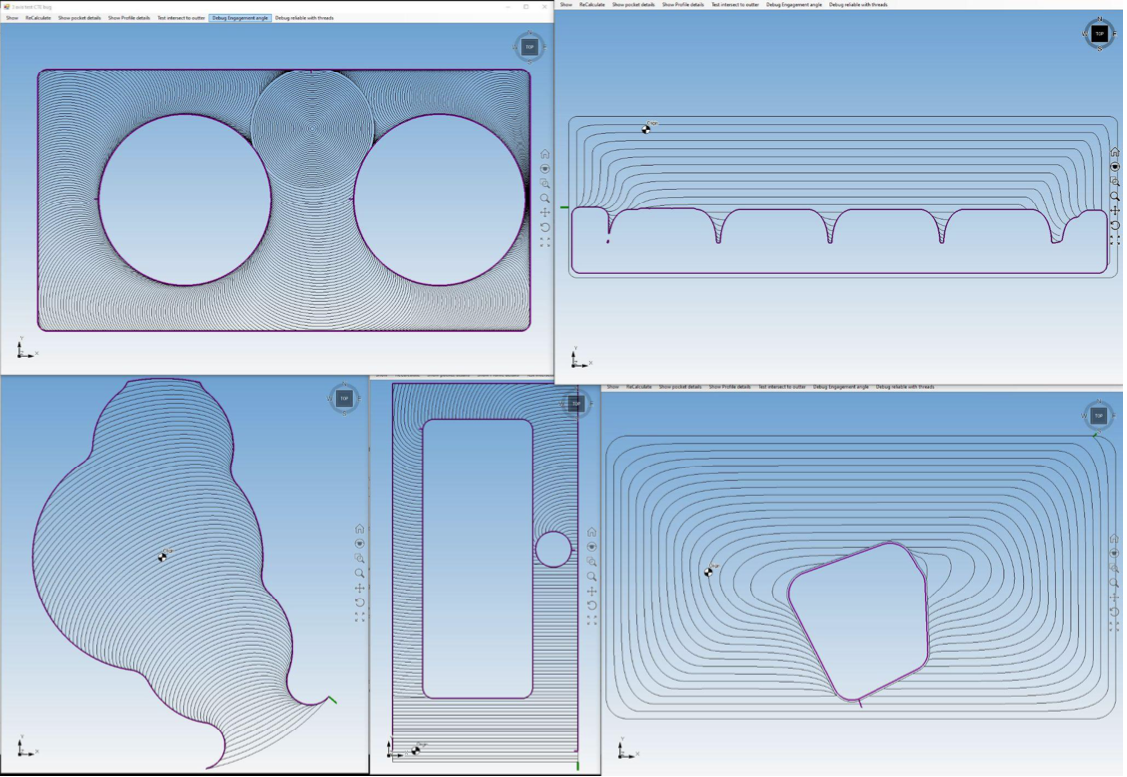This screenshot has width=1127, height=777.
Task: Click compass view cube in scalloped-profile window
Action: pos(1099,34)
